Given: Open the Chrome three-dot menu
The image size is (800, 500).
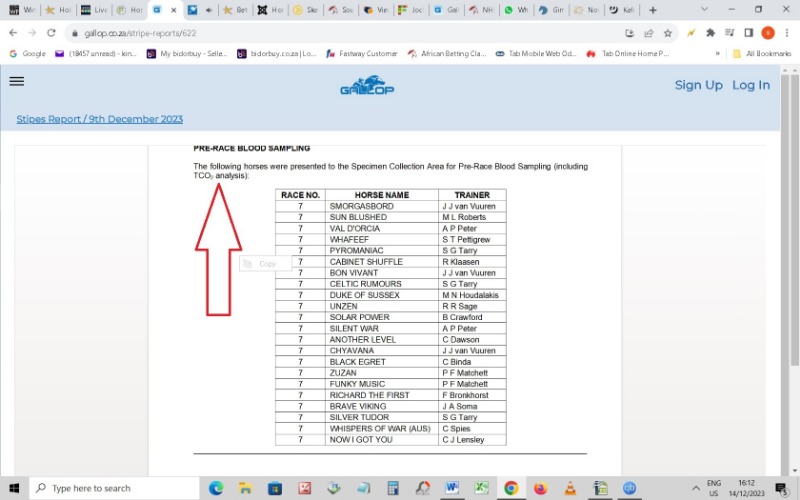Looking at the screenshot, I should click(787, 32).
